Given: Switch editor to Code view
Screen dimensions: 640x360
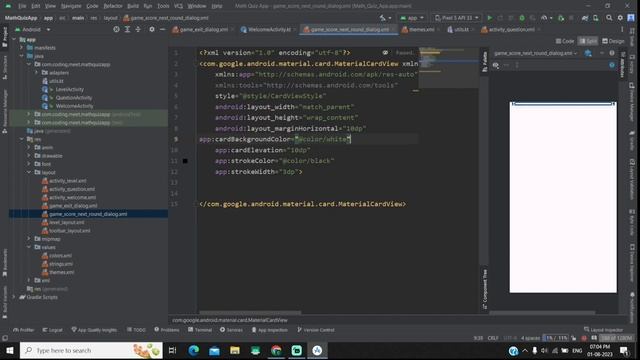Looking at the screenshot, I should pos(565,41).
